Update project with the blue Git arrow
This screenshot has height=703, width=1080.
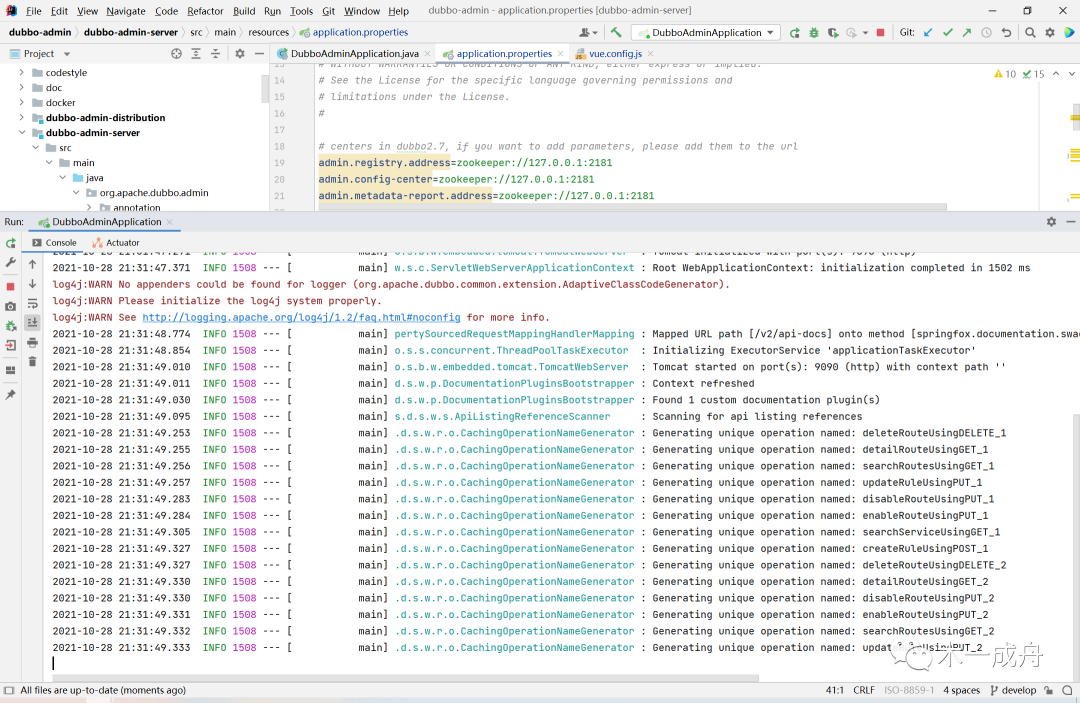[928, 32]
